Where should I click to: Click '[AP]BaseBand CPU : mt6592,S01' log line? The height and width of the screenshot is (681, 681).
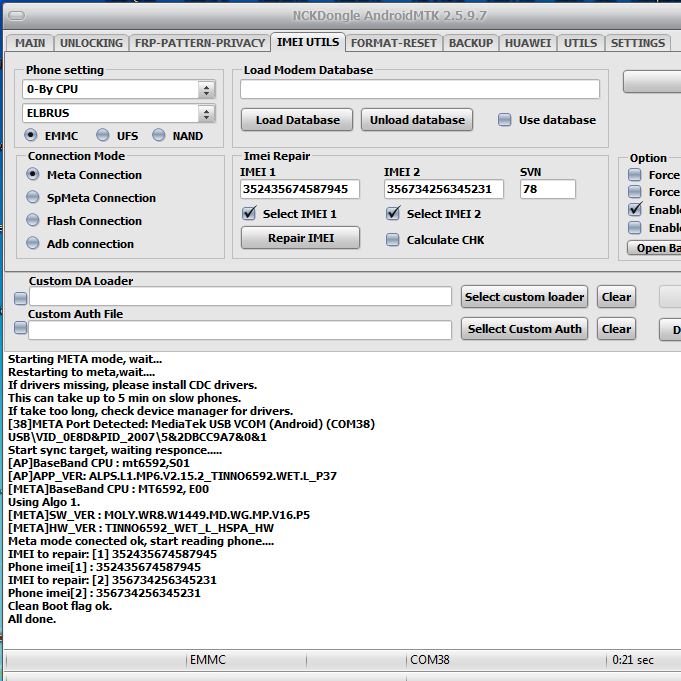click(99, 463)
